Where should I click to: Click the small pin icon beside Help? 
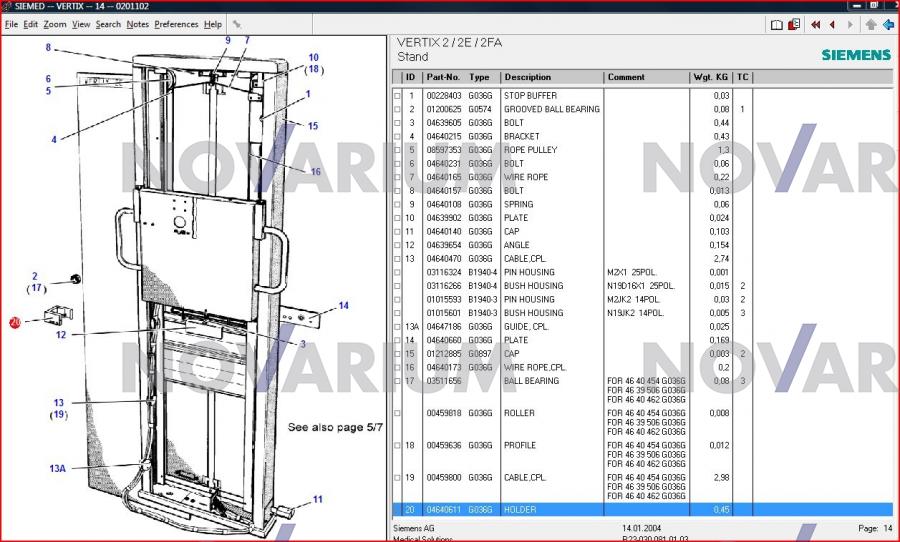237,24
